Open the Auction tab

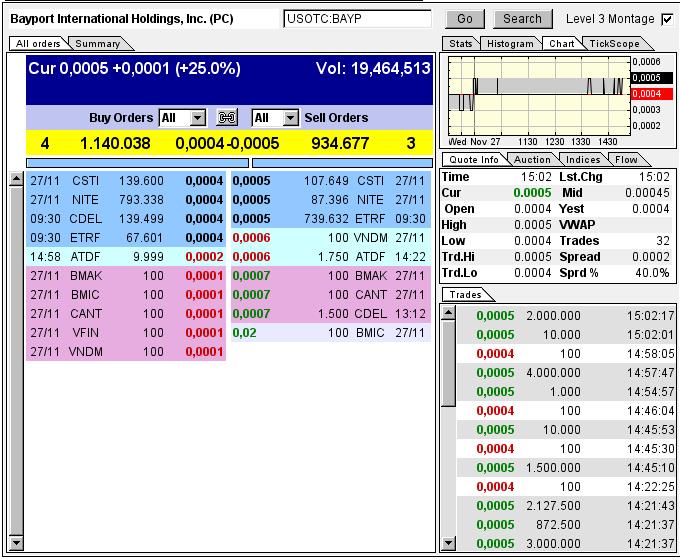pos(532,160)
